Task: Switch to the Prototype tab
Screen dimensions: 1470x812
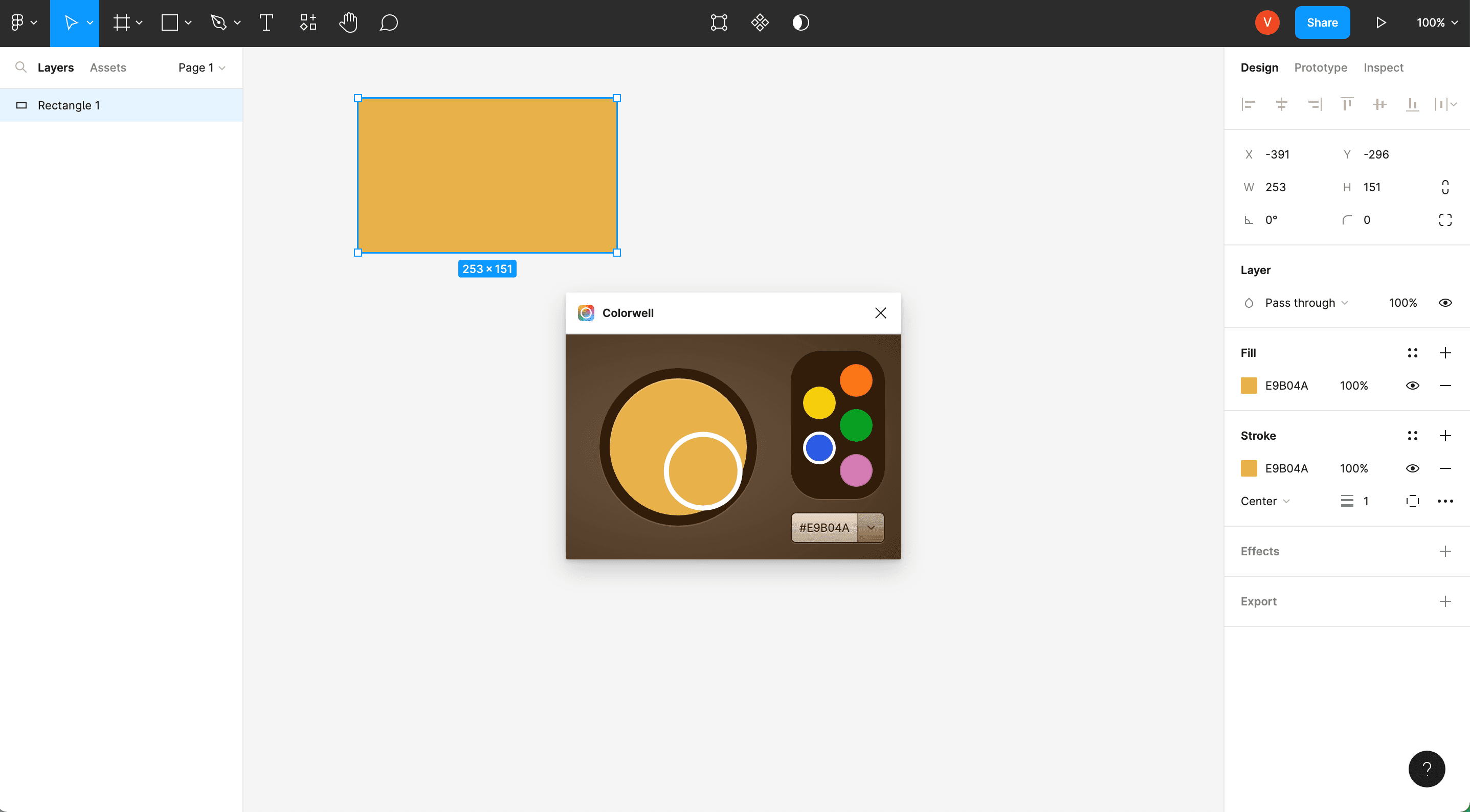Action: (1321, 67)
